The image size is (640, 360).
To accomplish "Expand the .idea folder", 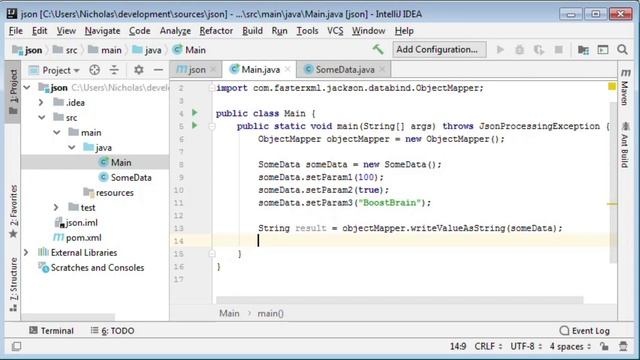I will point(41,102).
